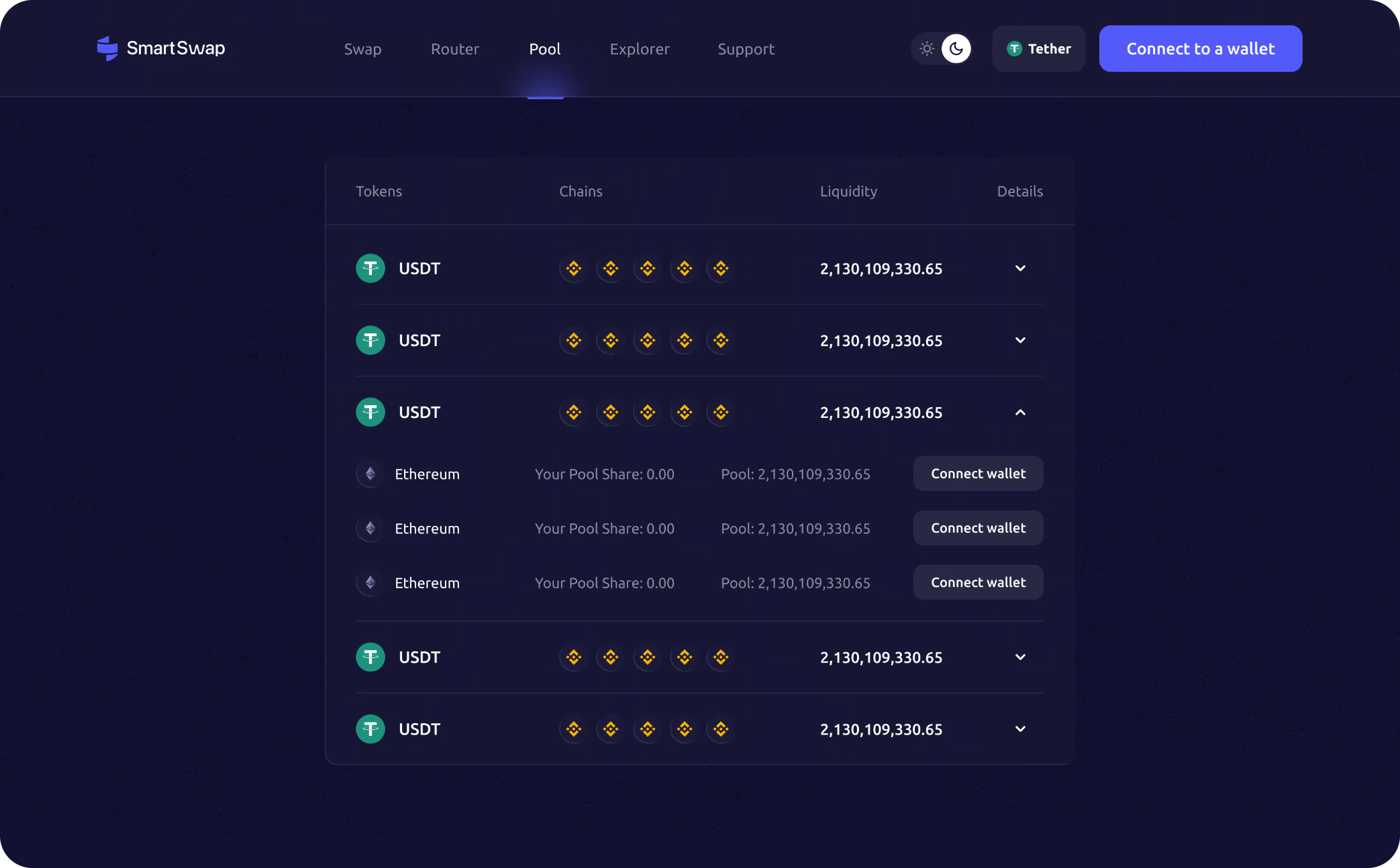1400x868 pixels.
Task: Expand the last USDT row details chevron
Action: click(x=1020, y=729)
